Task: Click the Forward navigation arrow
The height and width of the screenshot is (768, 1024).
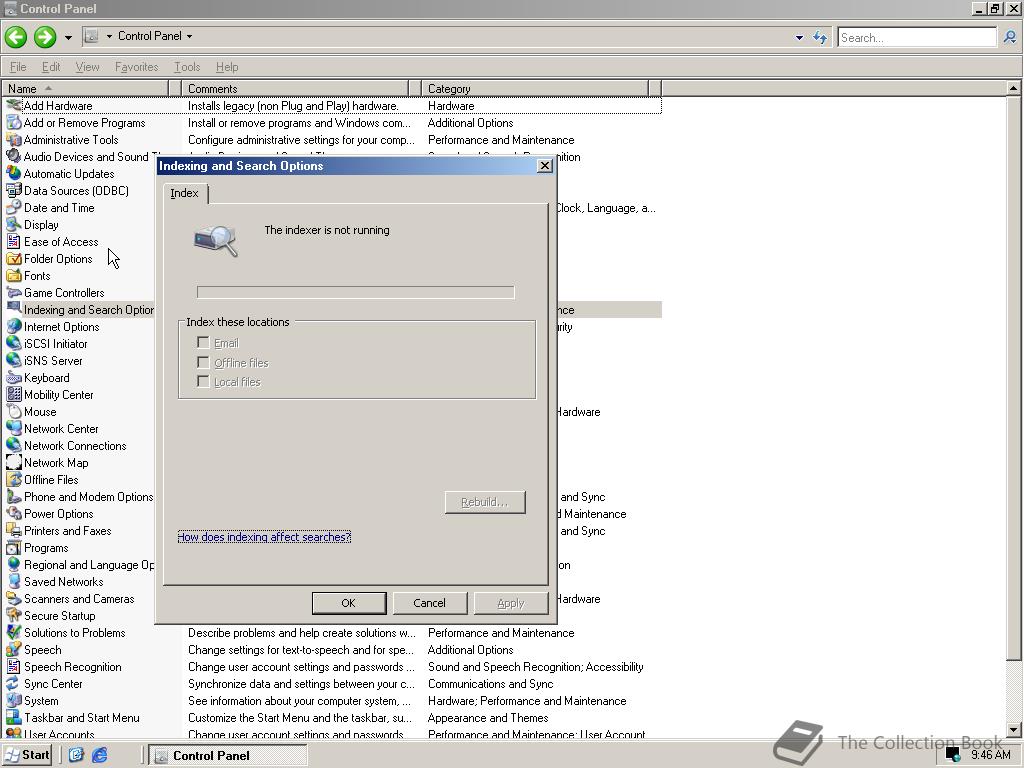Action: (x=45, y=37)
